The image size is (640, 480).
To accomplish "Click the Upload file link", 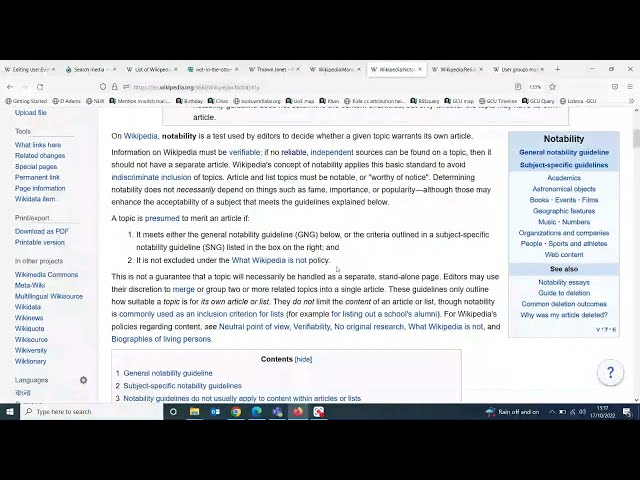I will pyautogui.click(x=31, y=113).
